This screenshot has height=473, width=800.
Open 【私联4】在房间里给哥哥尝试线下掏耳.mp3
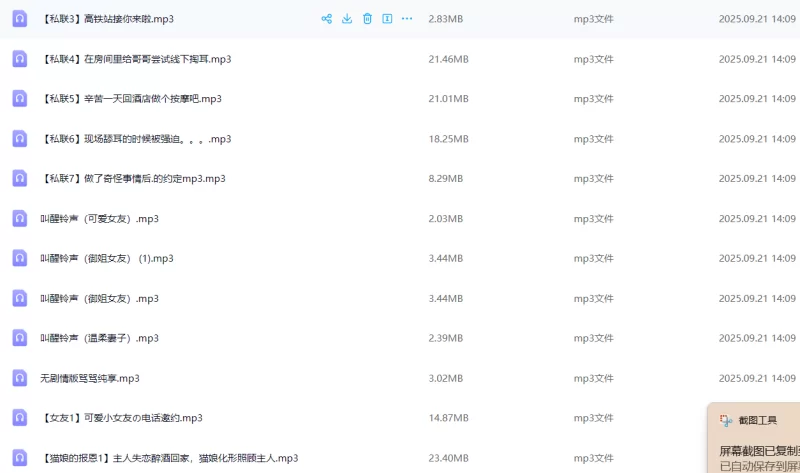point(137,59)
